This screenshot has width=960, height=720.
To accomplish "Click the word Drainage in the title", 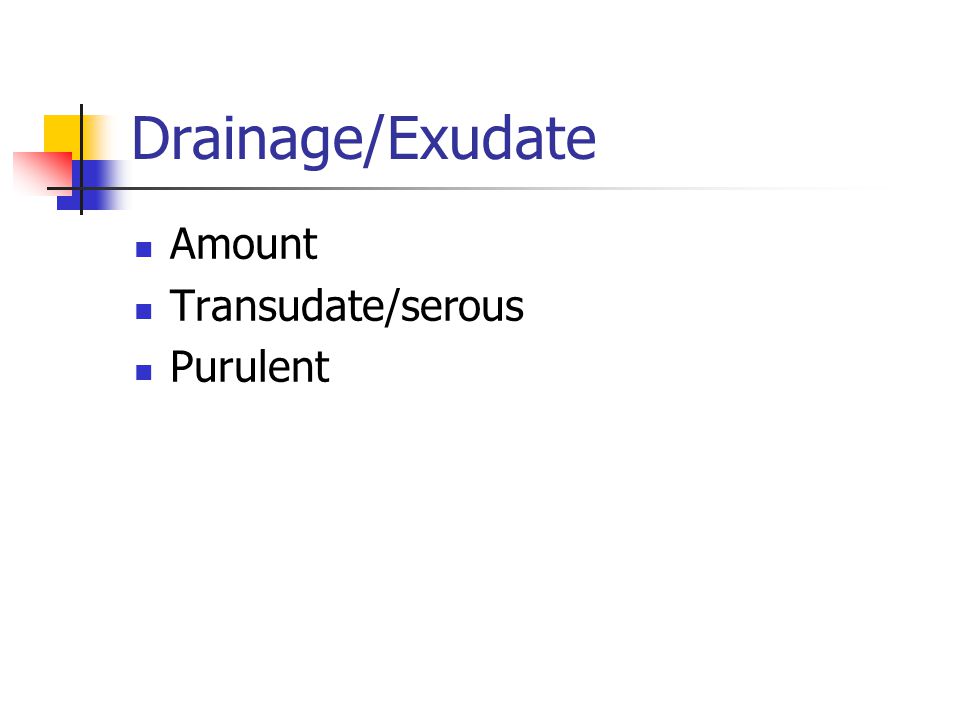I will (247, 141).
